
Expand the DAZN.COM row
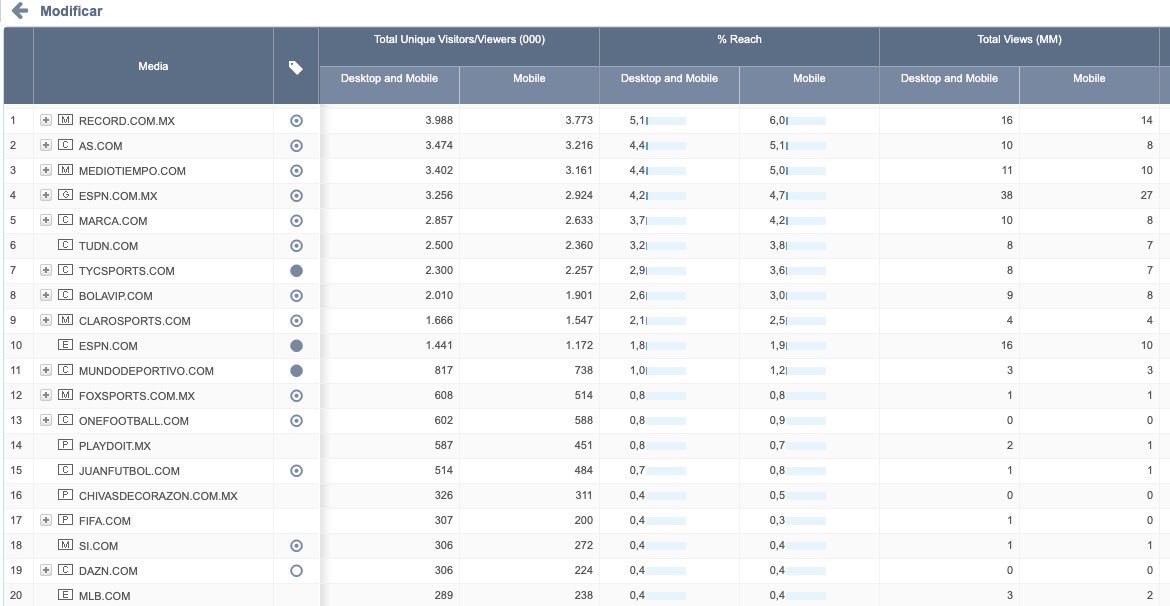[46, 570]
